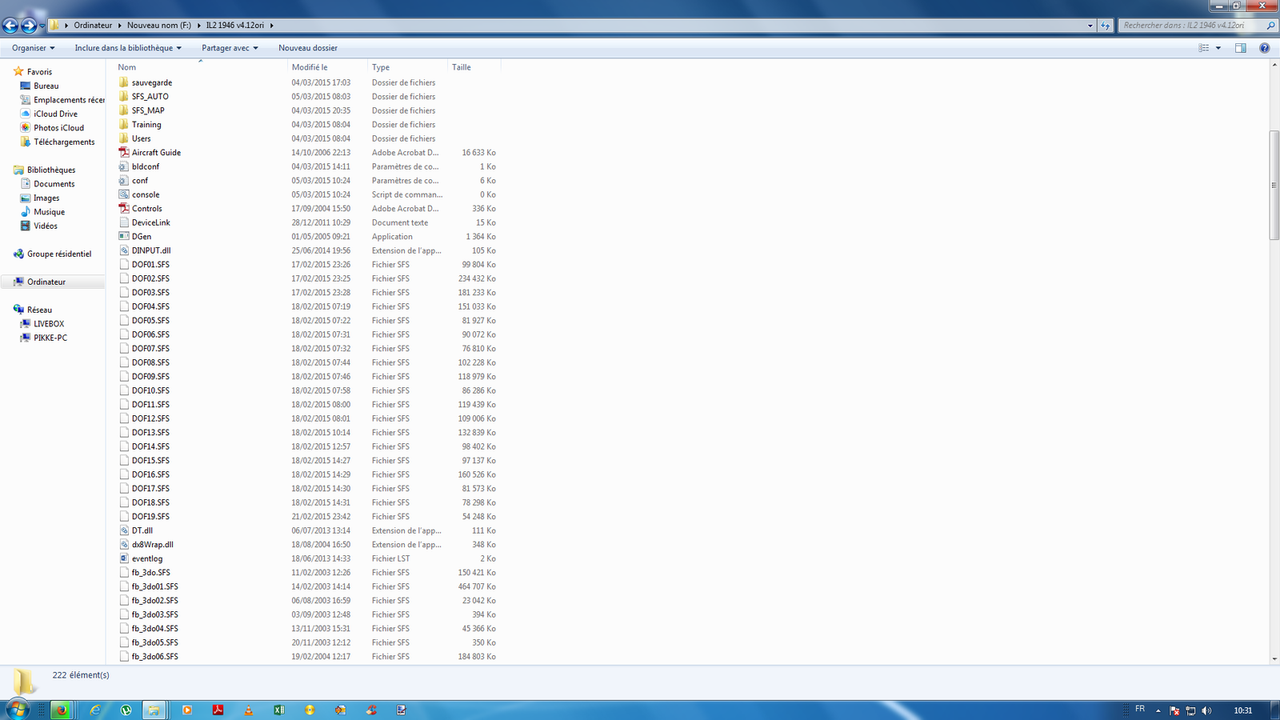The width and height of the screenshot is (1280, 720).
Task: Select the DOF01.SFS file
Action: coord(151,265)
